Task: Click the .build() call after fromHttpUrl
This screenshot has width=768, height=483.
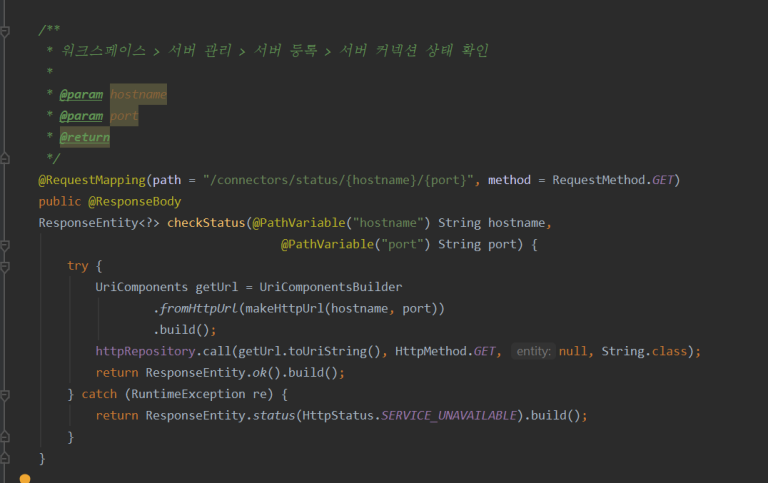Action: coord(181,330)
